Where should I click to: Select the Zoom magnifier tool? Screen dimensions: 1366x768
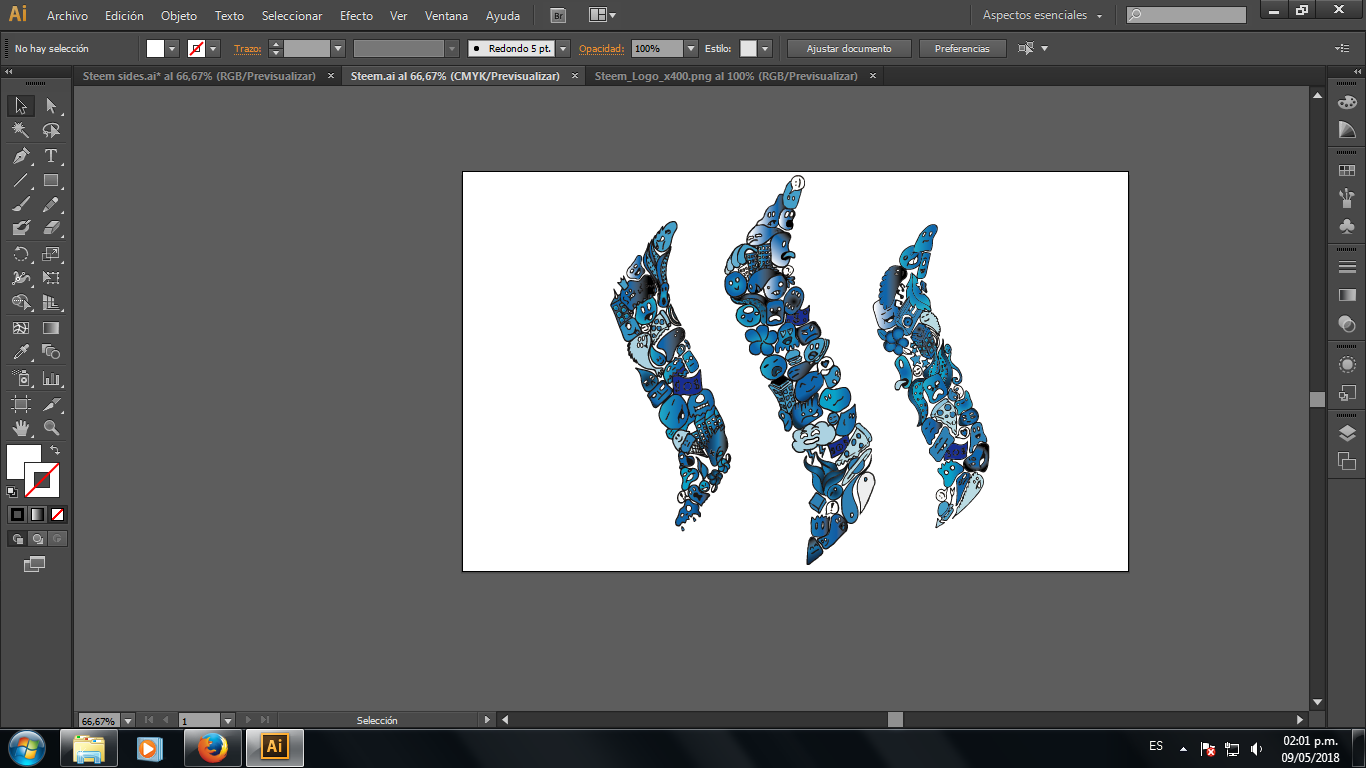tap(51, 428)
